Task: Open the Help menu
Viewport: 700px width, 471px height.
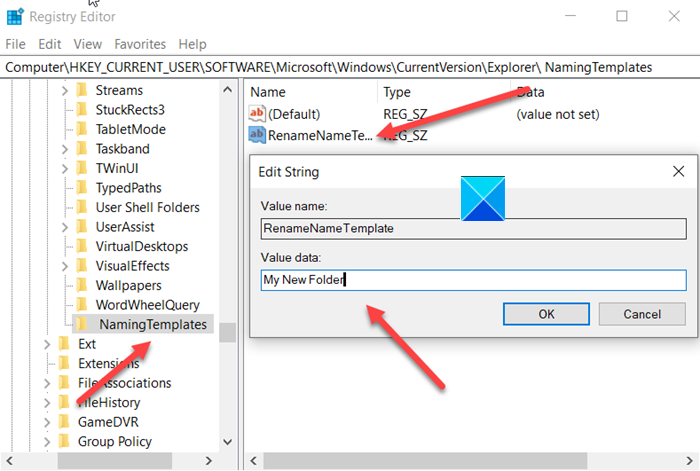Action: [192, 44]
